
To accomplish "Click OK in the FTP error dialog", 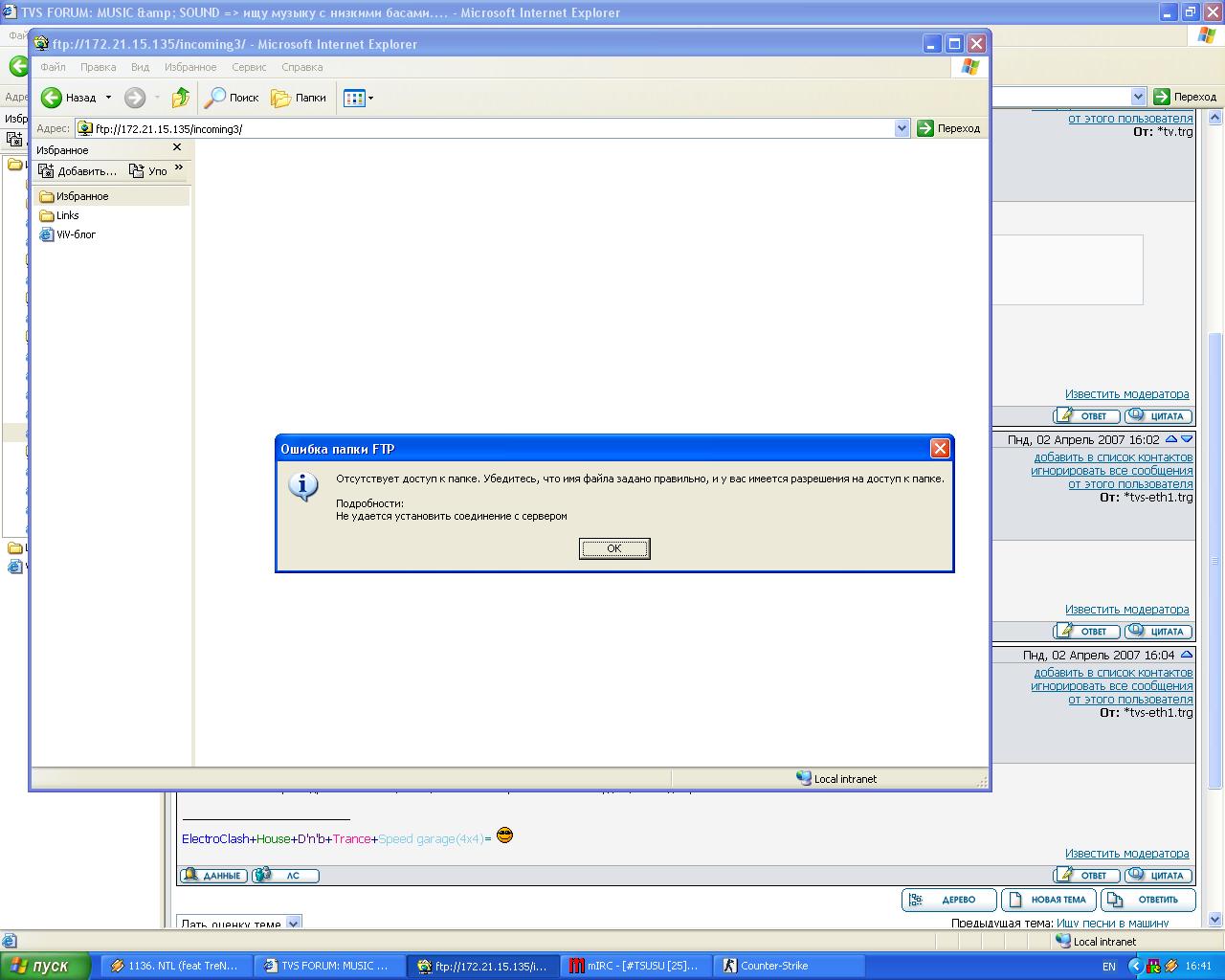I will click(x=614, y=548).
